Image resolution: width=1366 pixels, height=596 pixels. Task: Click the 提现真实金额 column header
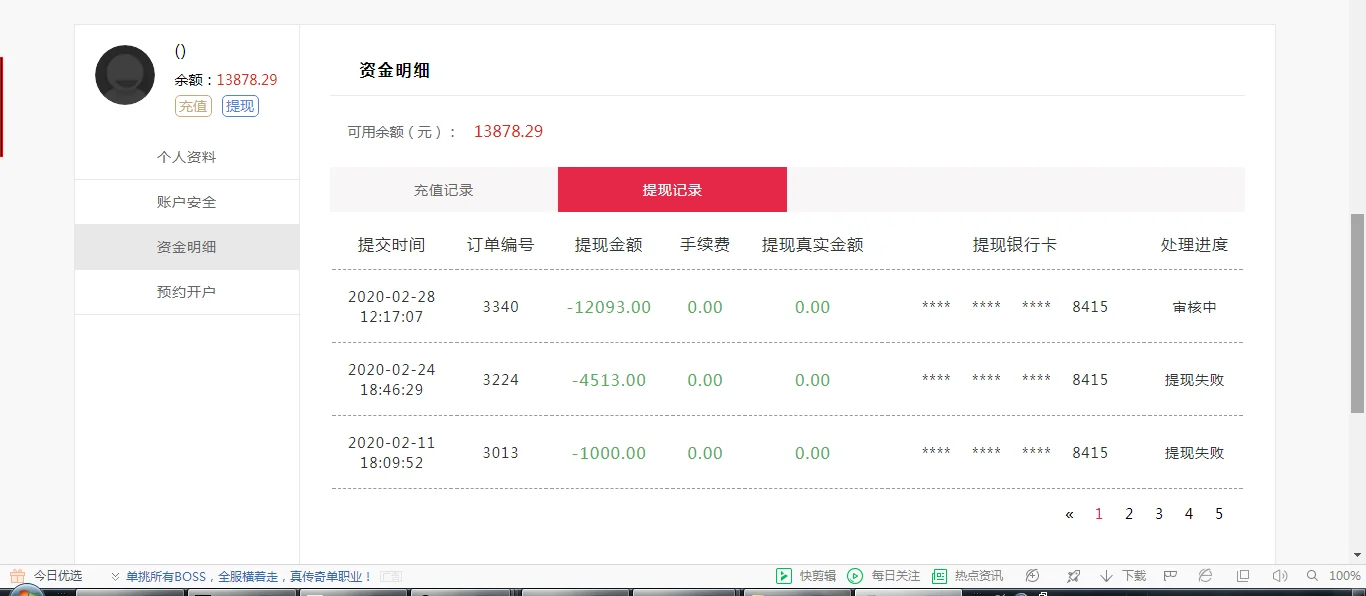coord(812,245)
